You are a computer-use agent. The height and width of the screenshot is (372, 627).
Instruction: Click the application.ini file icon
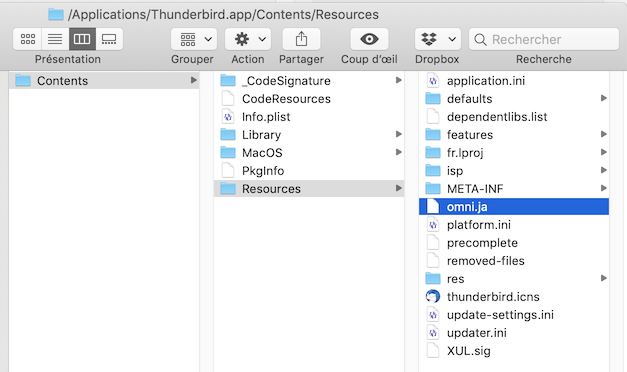433,81
